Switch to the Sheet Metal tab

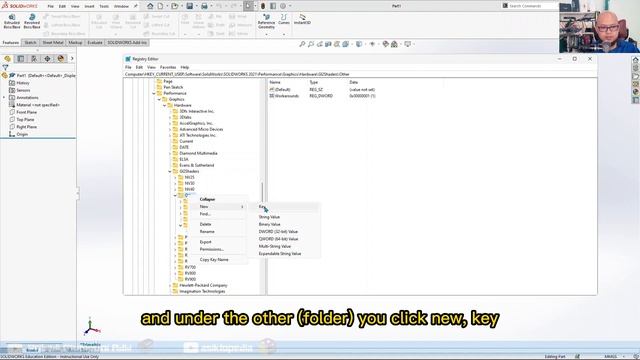tap(53, 42)
